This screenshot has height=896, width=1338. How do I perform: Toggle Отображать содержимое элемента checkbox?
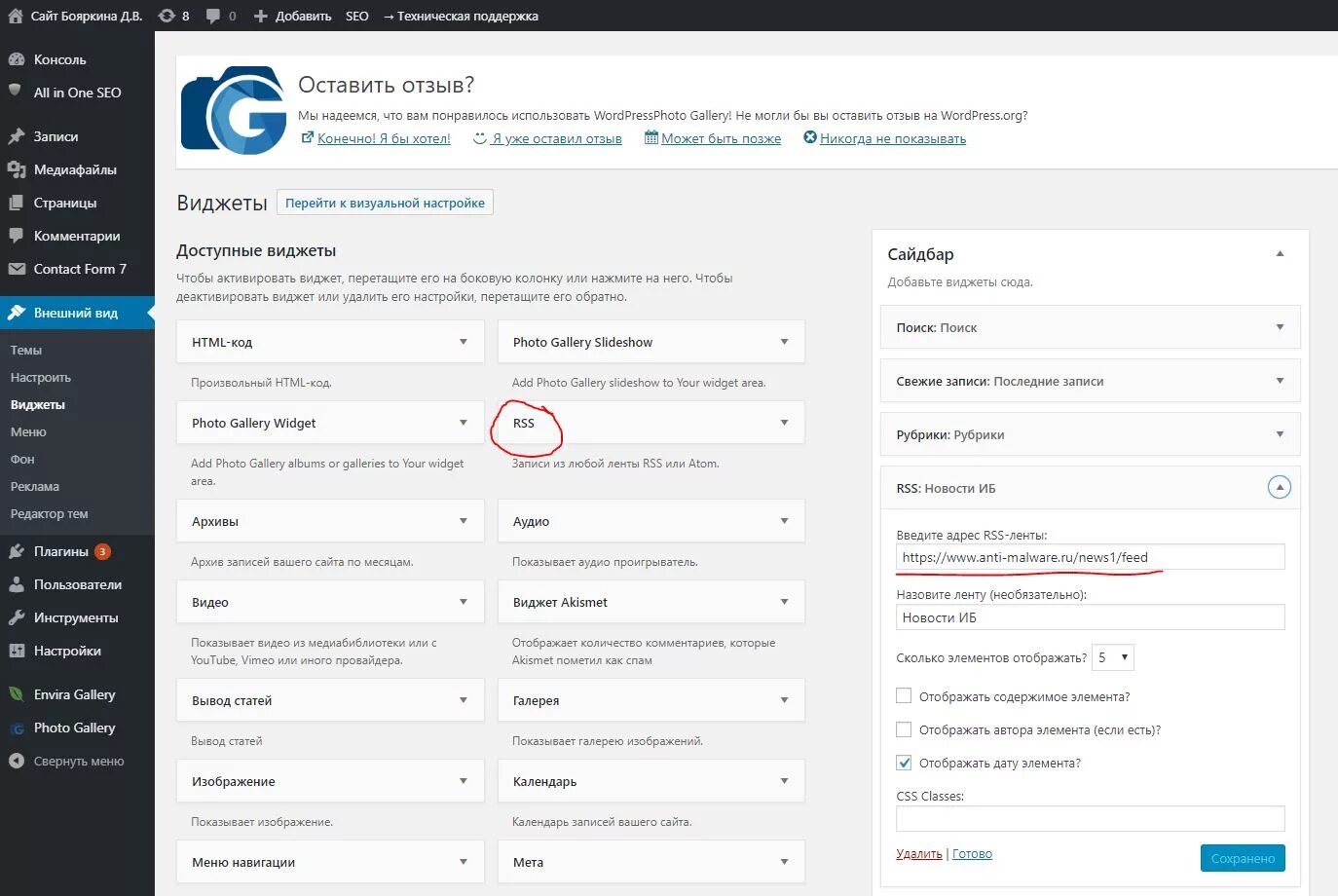point(904,695)
